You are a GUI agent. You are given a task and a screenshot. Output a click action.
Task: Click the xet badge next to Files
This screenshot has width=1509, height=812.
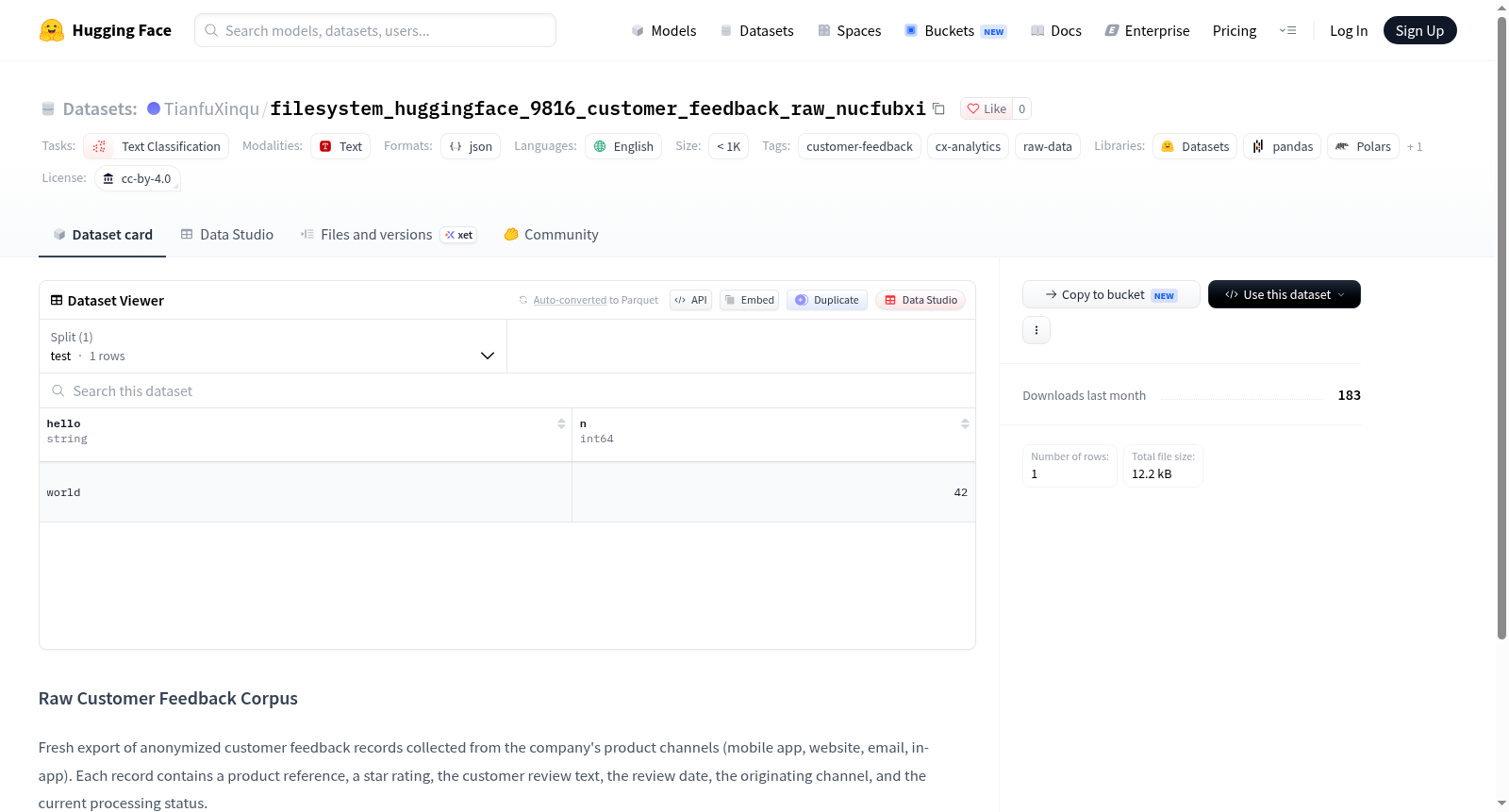coord(458,235)
